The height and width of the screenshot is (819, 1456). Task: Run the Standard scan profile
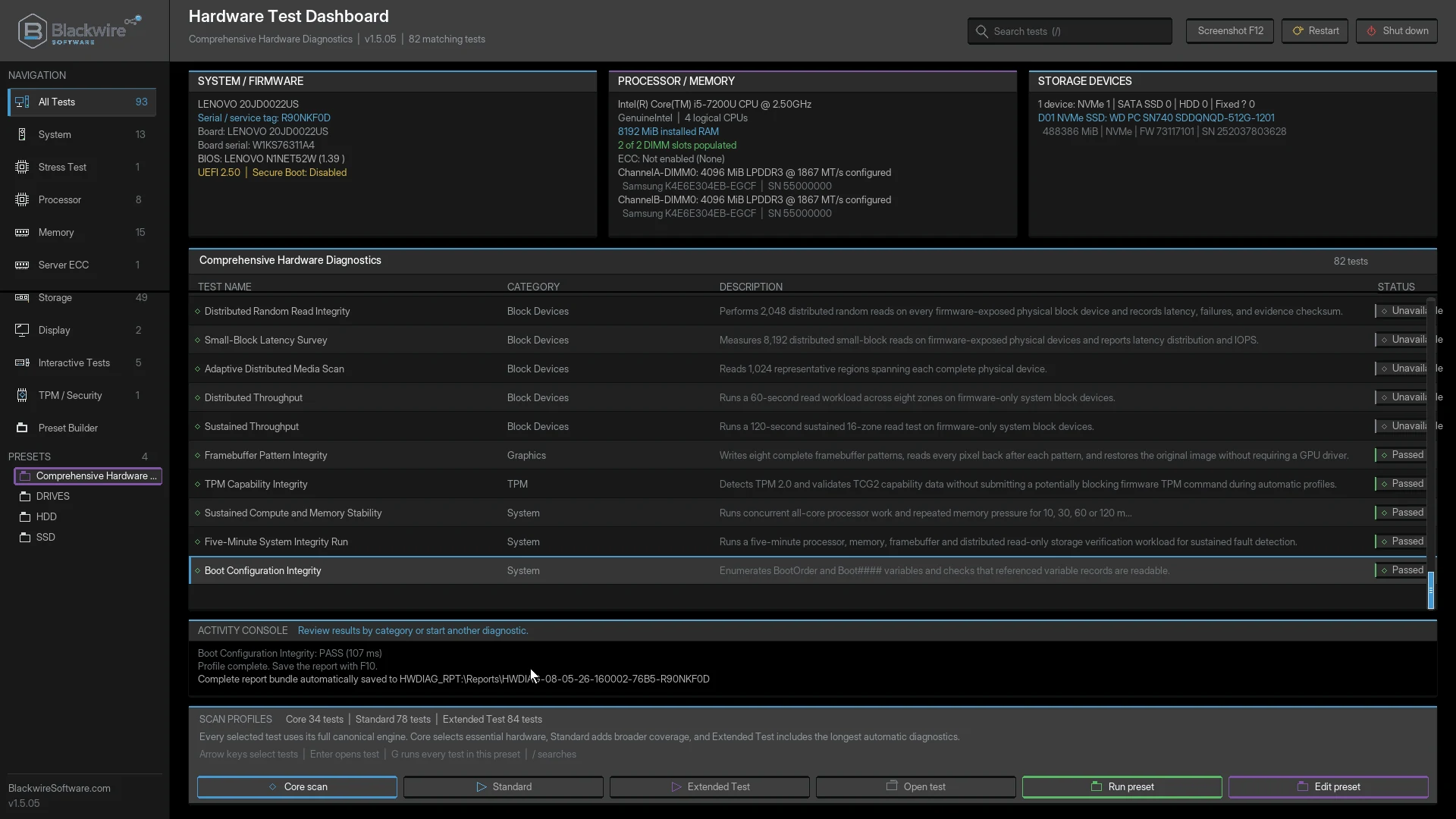click(x=504, y=787)
